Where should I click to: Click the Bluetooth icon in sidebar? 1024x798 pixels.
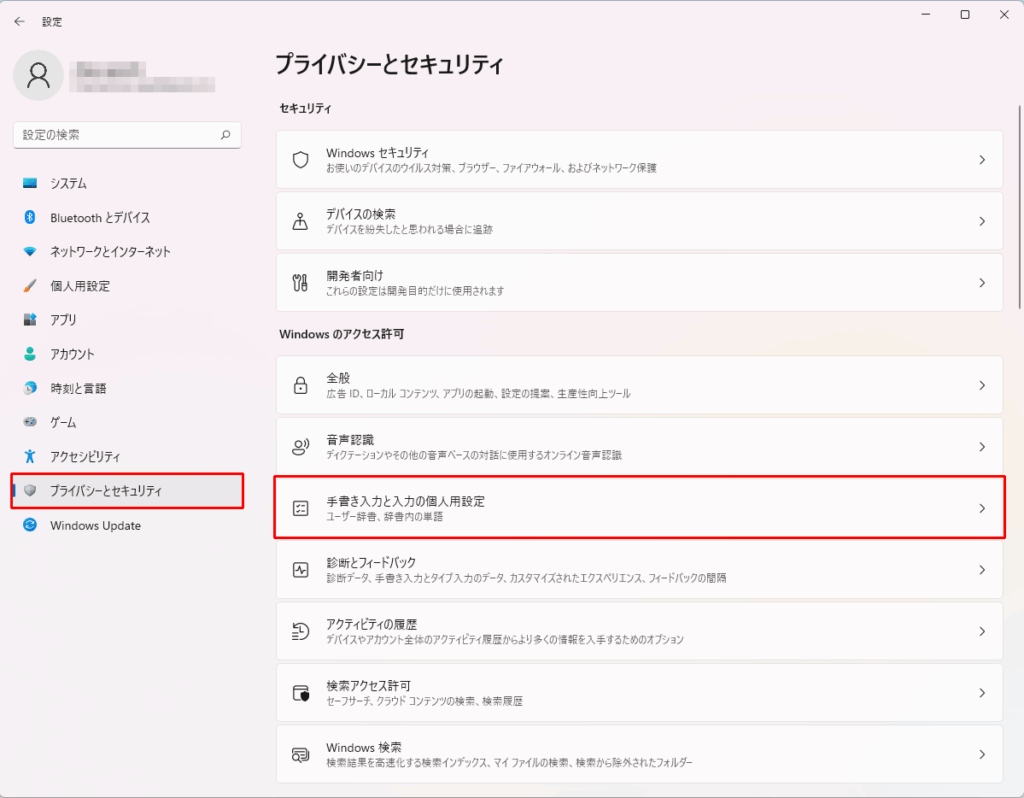30,217
